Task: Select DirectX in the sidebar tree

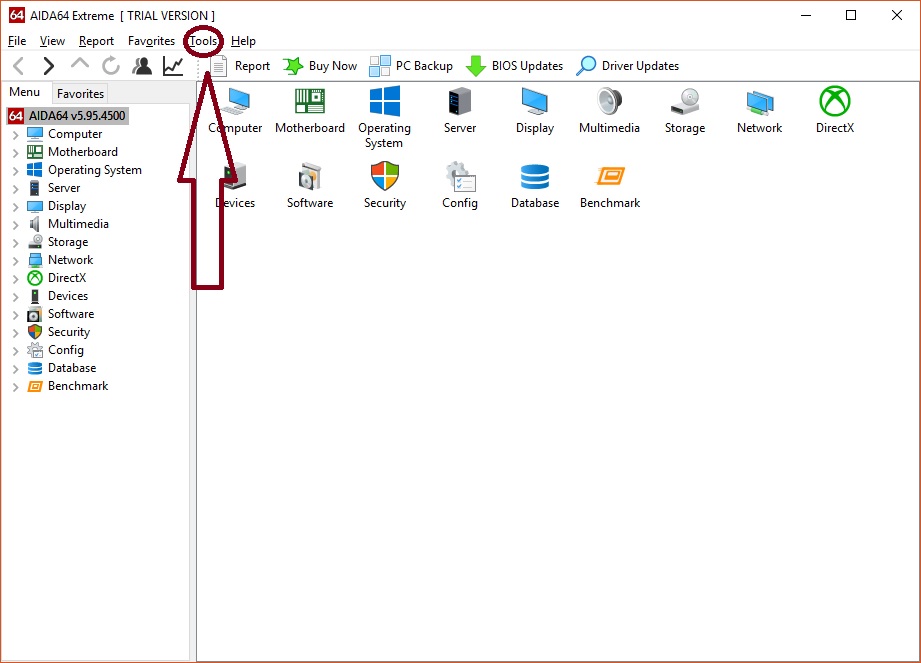Action: (x=67, y=278)
